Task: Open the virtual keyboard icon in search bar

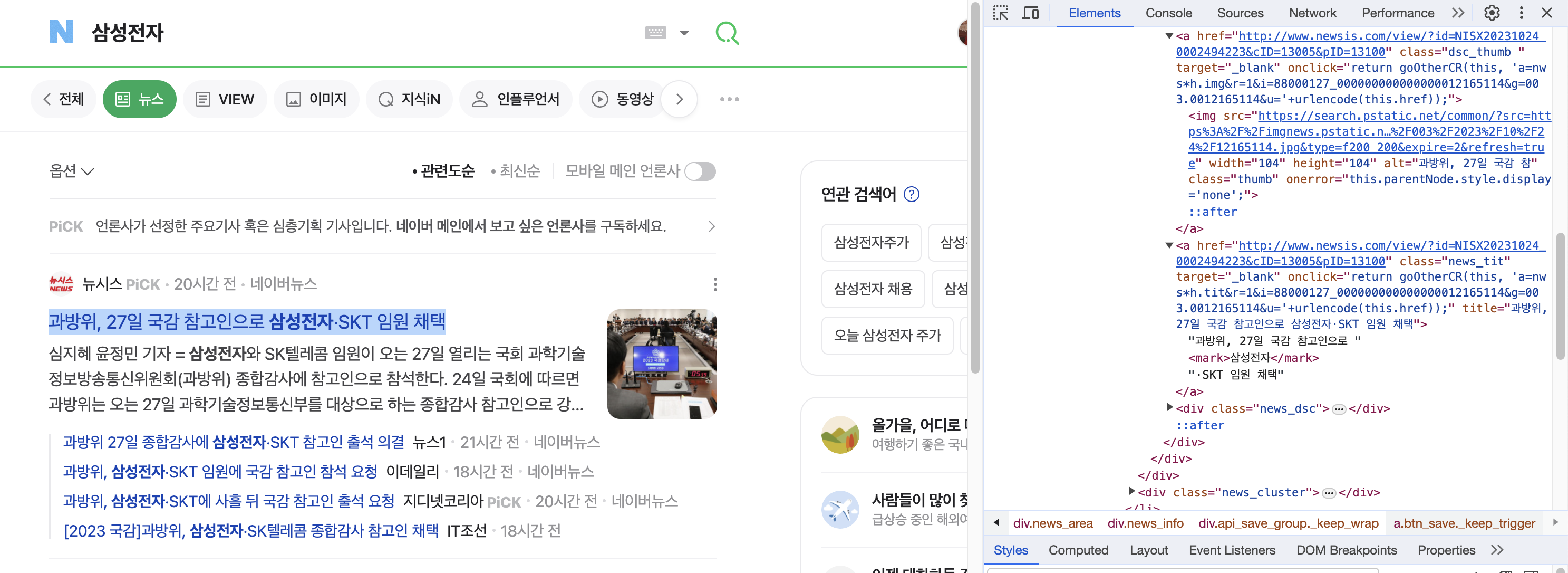Action: click(x=655, y=32)
